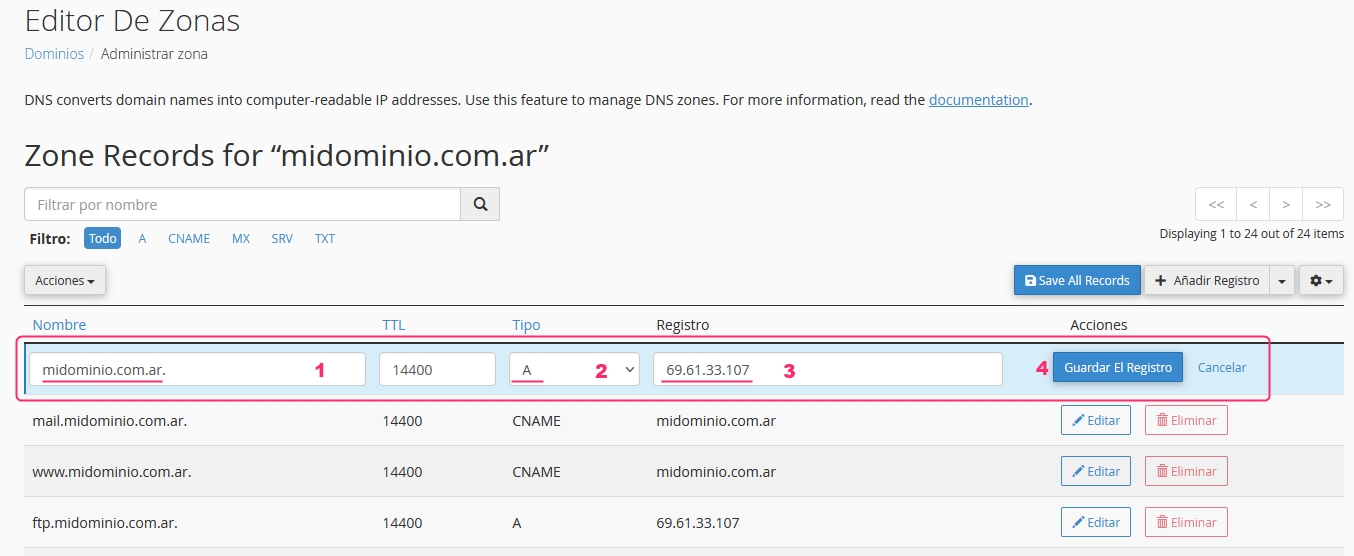Select the Todo filter
Image resolution: width=1354 pixels, height=556 pixels.
tap(103, 239)
